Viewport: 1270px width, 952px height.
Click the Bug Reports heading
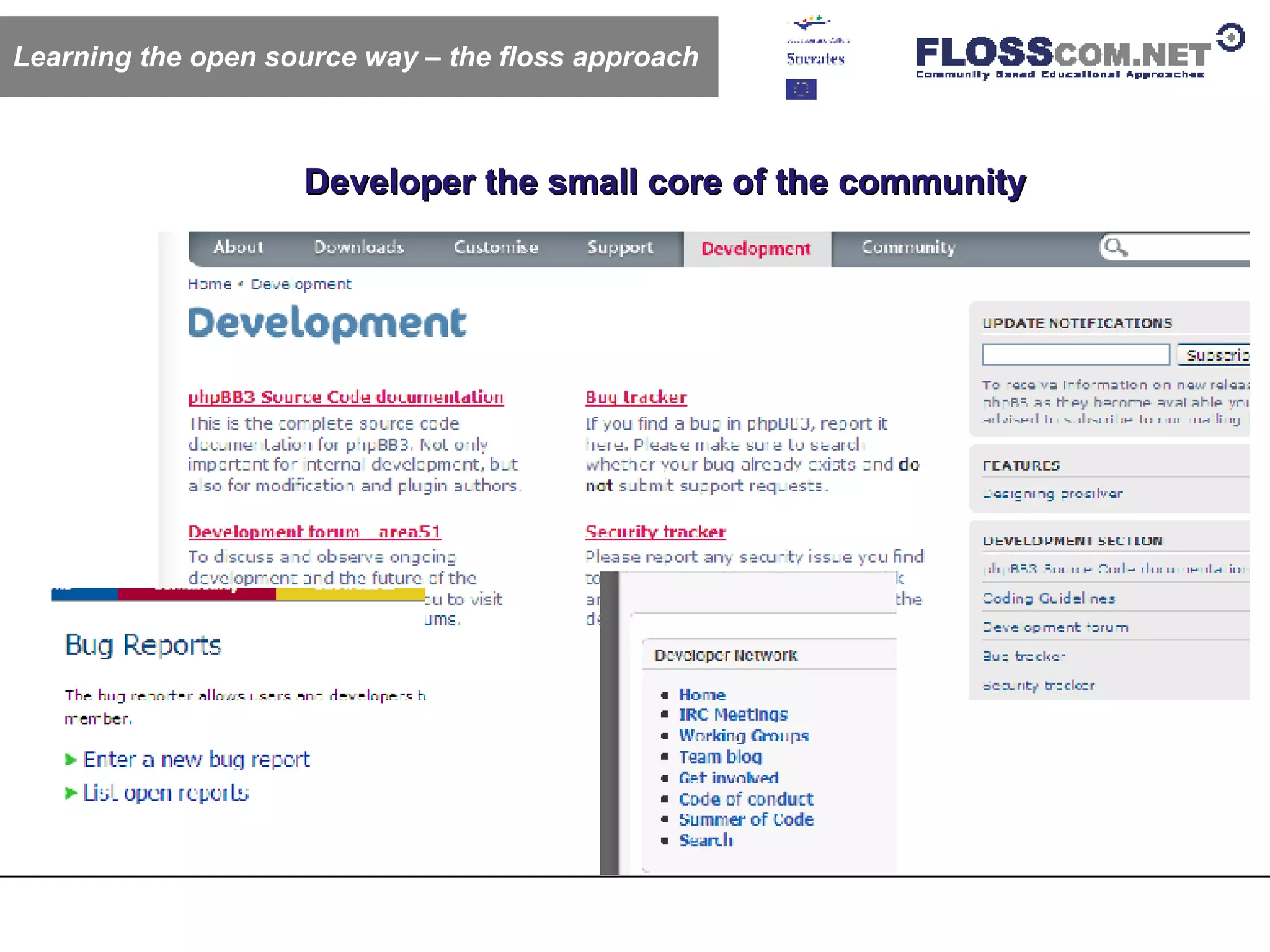click(x=143, y=645)
